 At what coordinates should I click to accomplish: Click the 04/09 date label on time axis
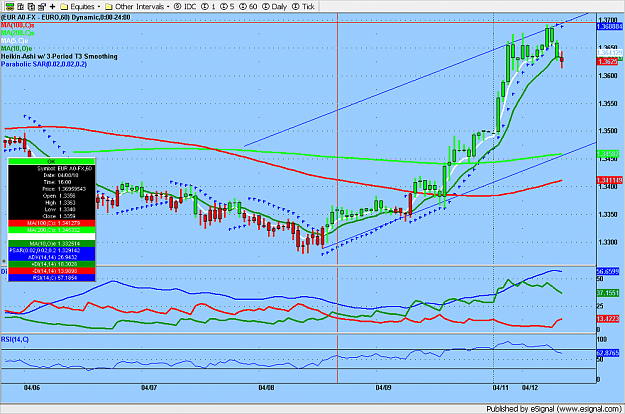pos(383,388)
